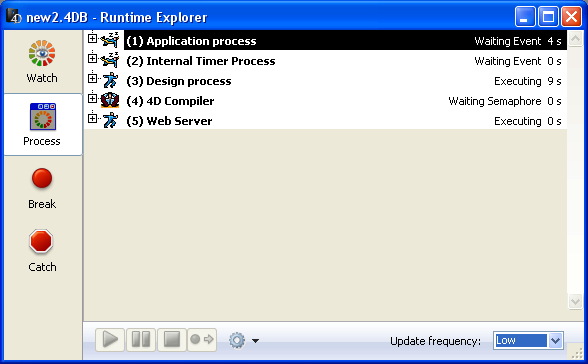
Task: Expand the Application process node
Action: (x=92, y=38)
